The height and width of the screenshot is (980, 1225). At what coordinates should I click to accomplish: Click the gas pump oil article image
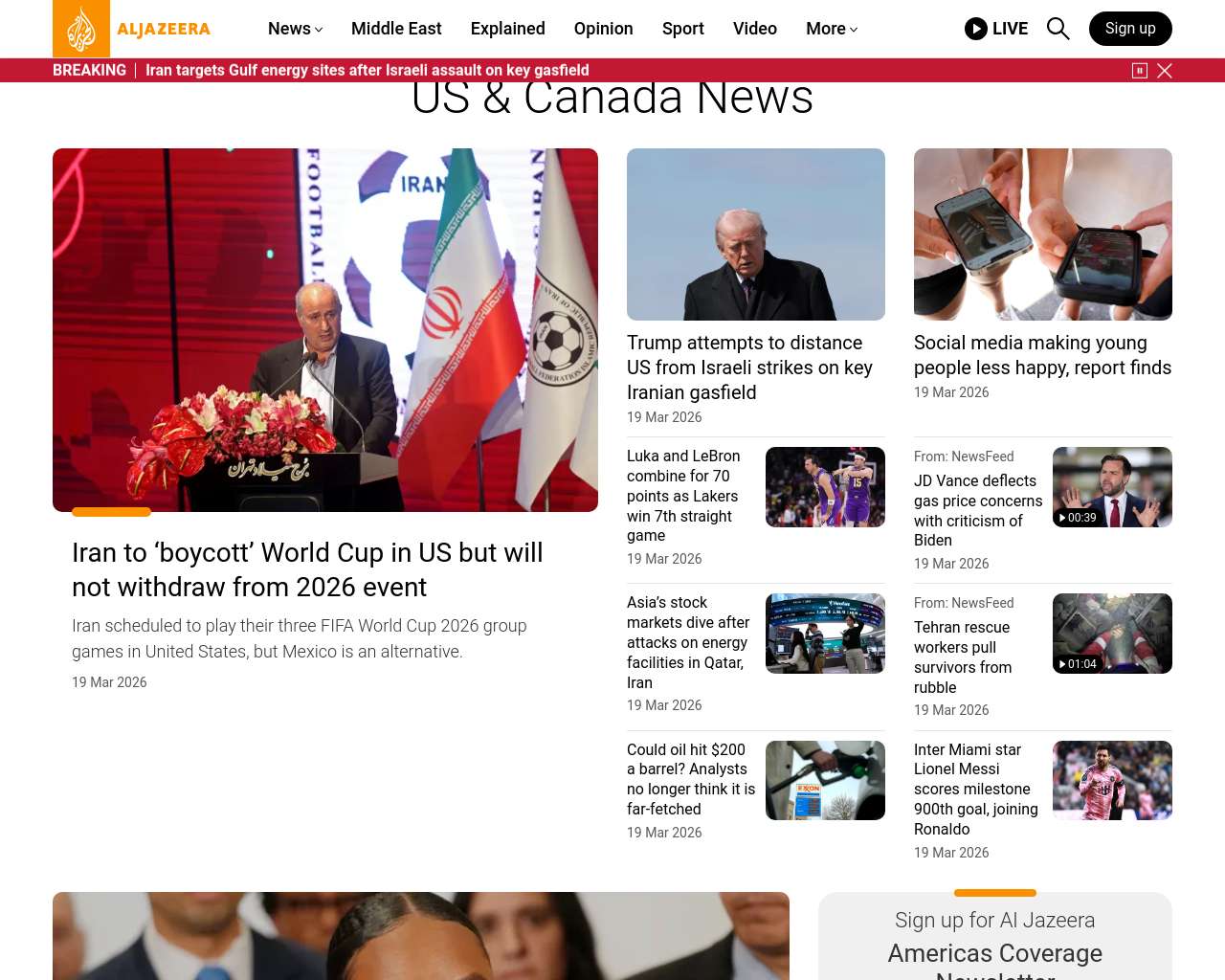pos(824,780)
